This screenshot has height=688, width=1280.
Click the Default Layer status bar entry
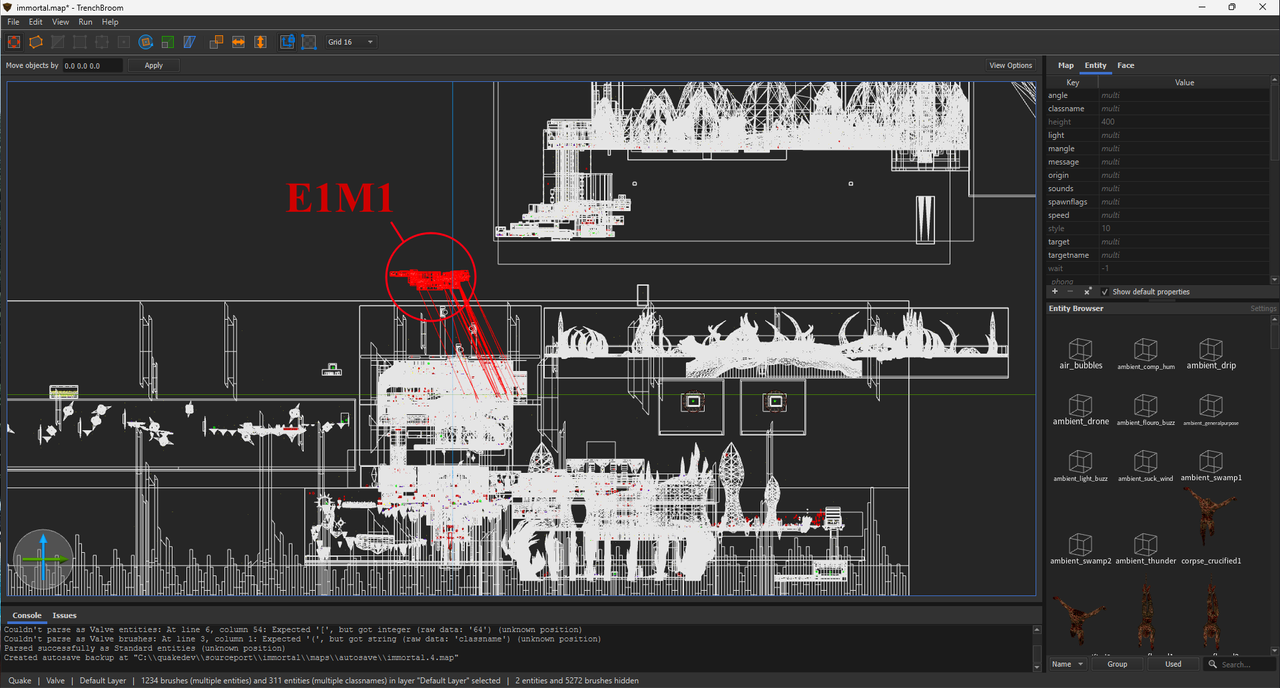coord(103,681)
